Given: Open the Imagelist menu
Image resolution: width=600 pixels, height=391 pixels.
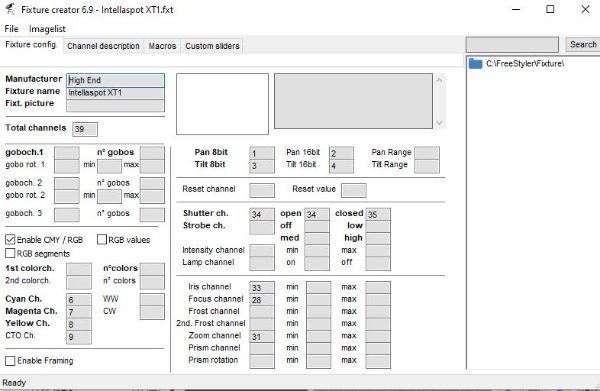Looking at the screenshot, I should [47, 29].
